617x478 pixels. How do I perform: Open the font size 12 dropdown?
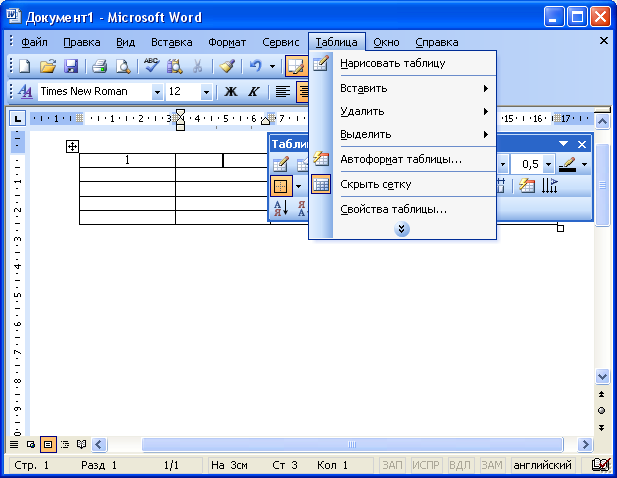click(x=206, y=92)
